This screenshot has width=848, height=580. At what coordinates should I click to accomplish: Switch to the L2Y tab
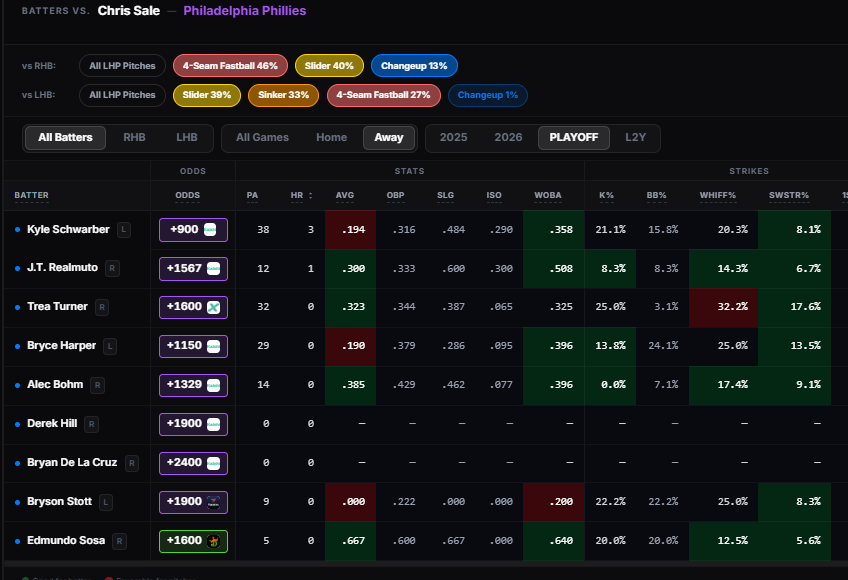click(x=635, y=137)
